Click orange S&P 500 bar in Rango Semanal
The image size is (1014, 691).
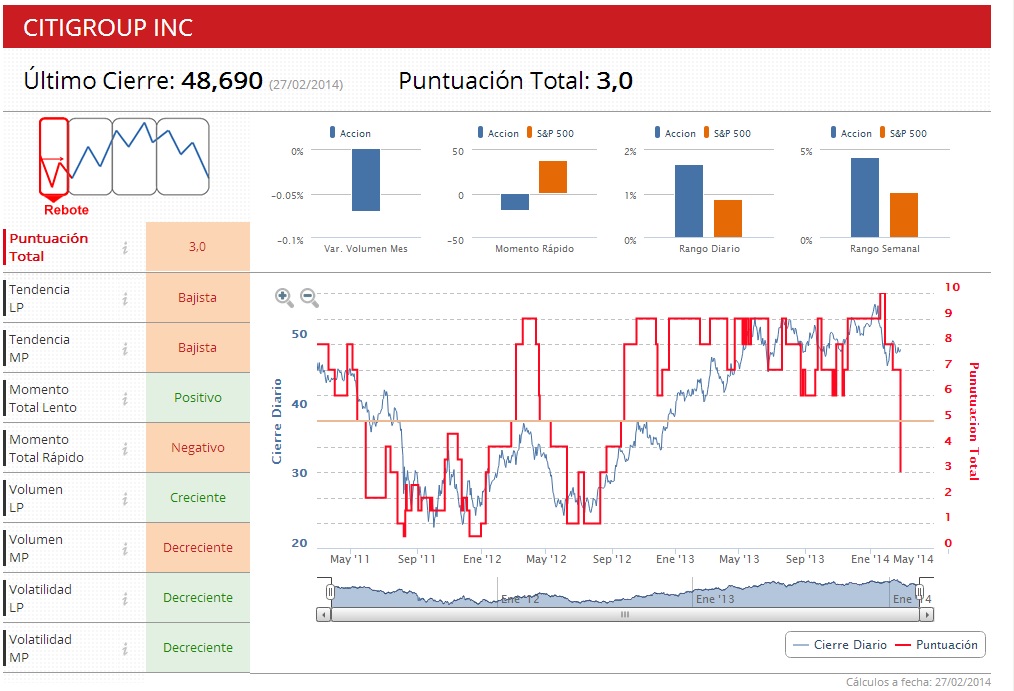(x=904, y=215)
